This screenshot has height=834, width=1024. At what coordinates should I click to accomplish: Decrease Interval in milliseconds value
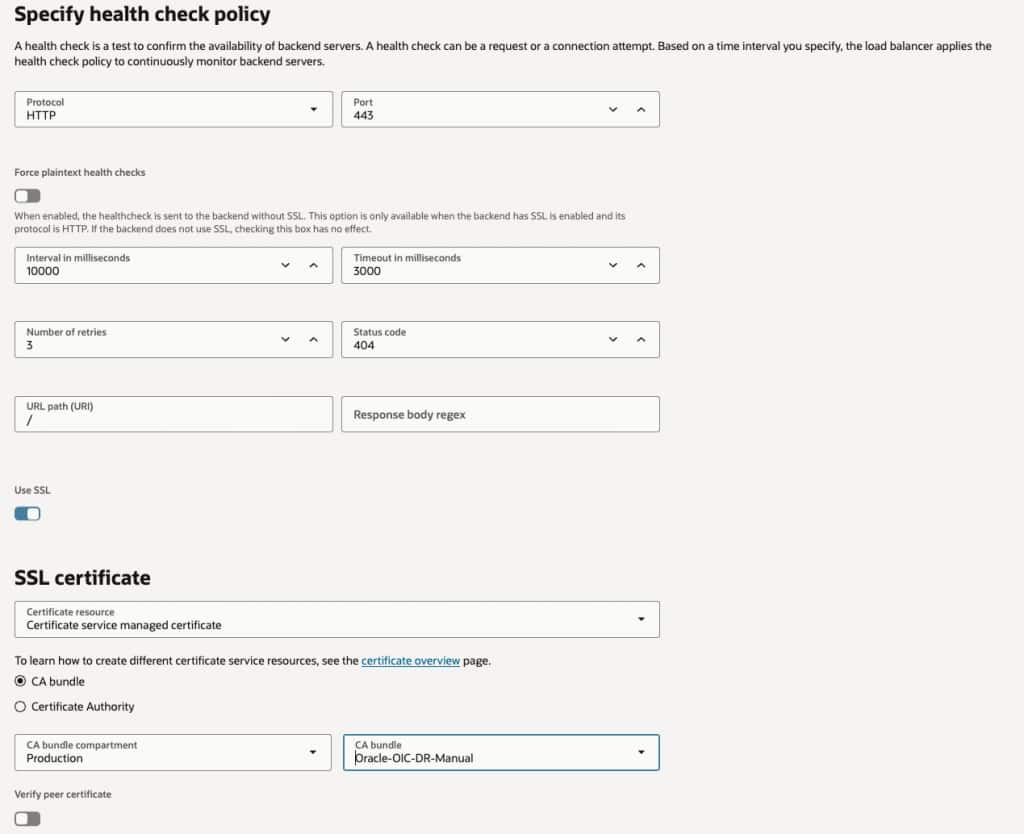(x=286, y=265)
